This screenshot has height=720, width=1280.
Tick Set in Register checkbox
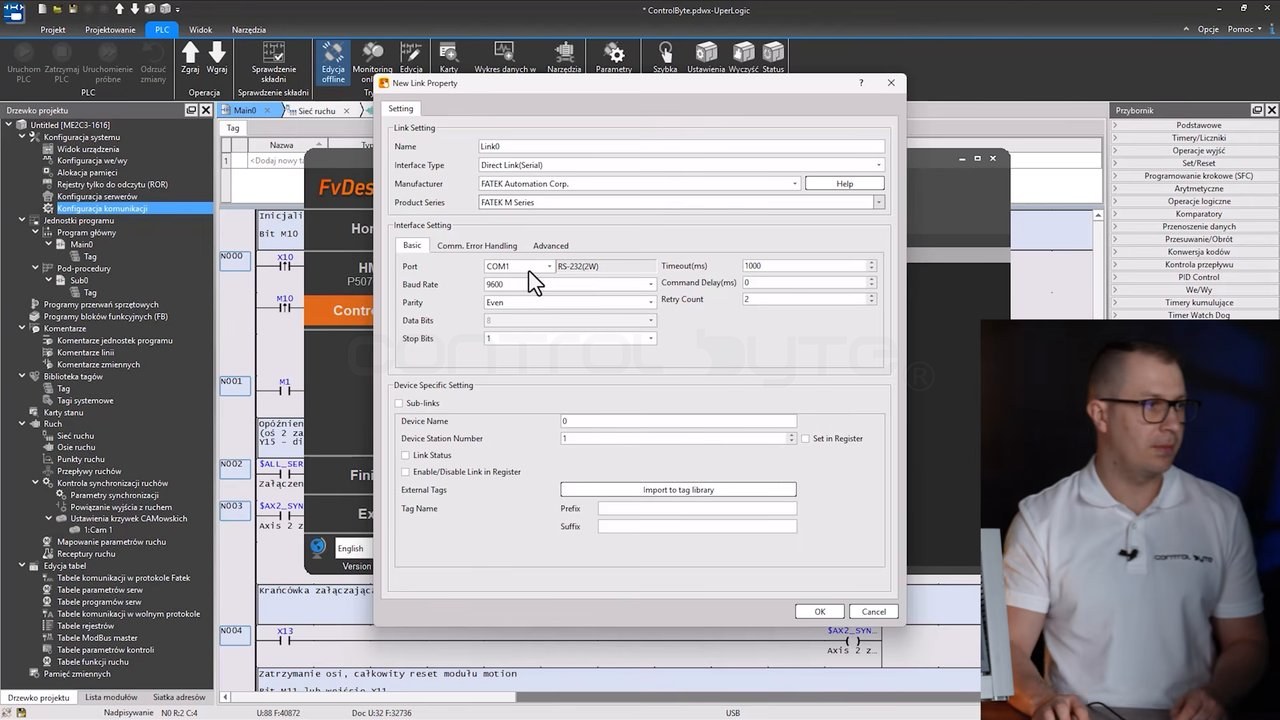click(x=806, y=438)
